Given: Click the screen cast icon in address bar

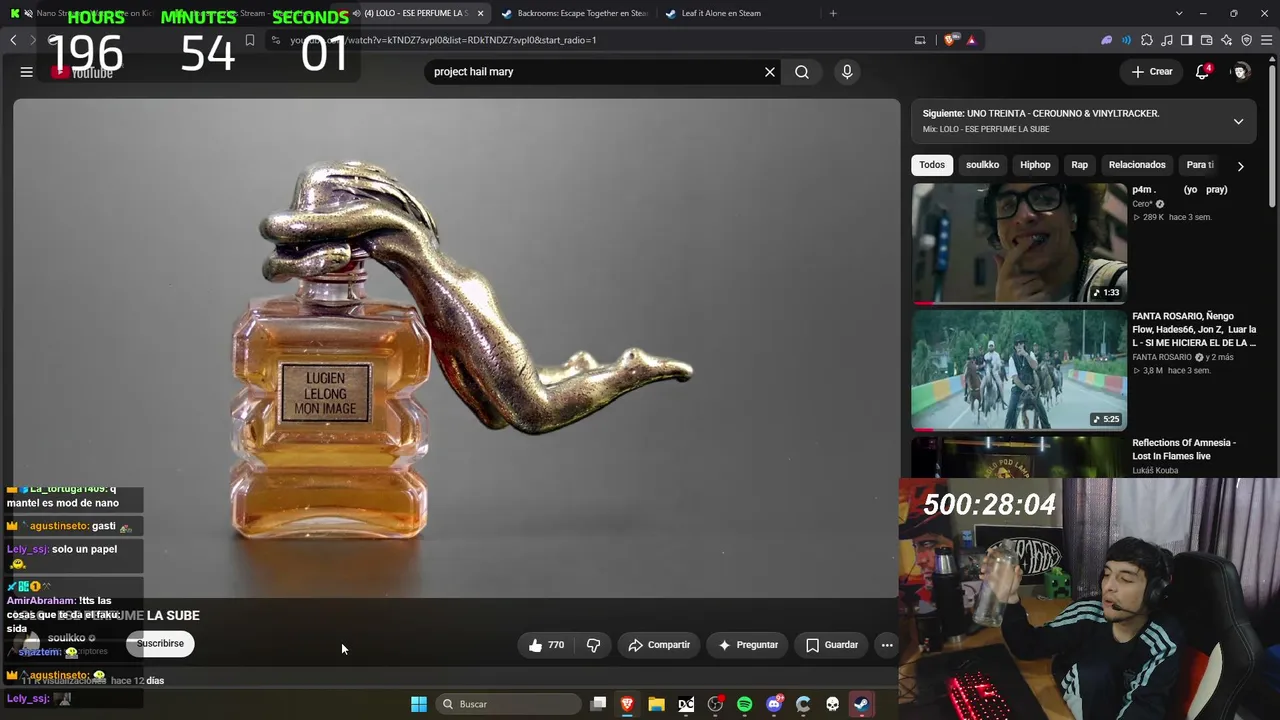Looking at the screenshot, I should [x=920, y=40].
